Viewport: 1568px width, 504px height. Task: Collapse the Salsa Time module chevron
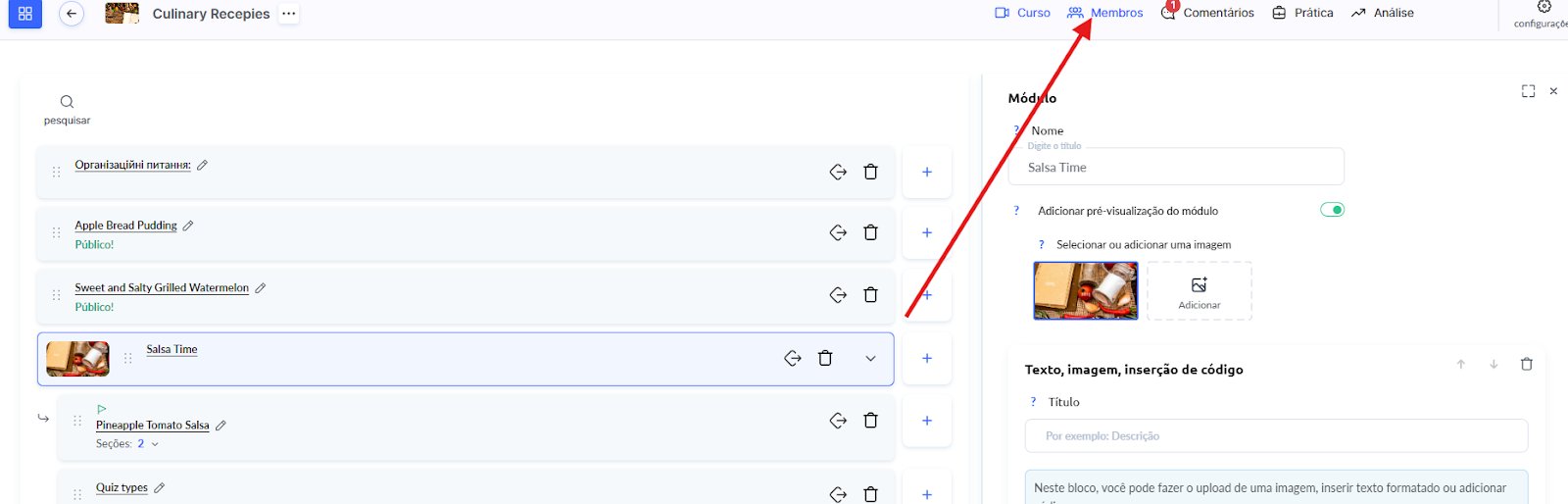[870, 359]
